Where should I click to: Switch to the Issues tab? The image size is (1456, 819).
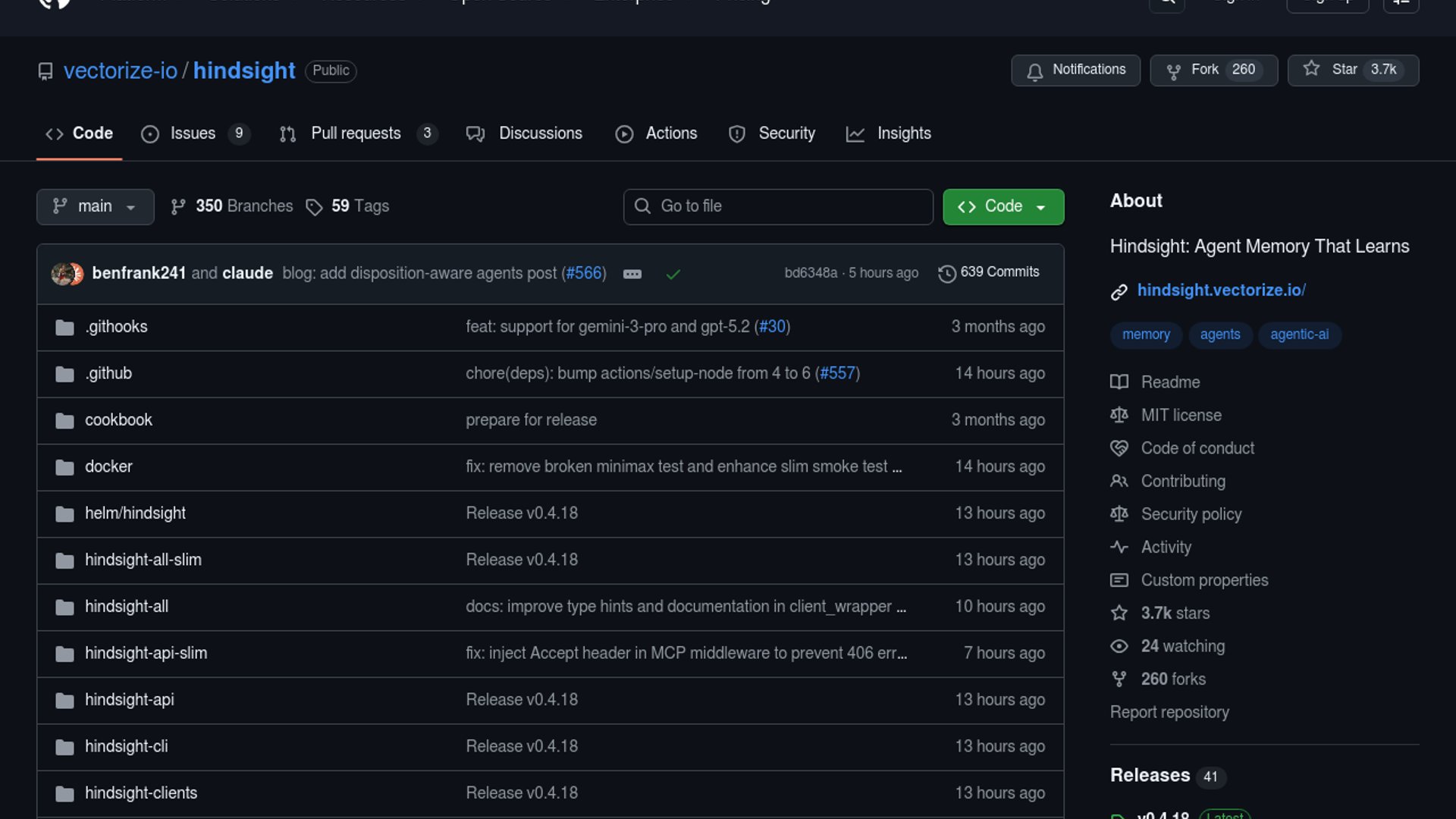193,133
